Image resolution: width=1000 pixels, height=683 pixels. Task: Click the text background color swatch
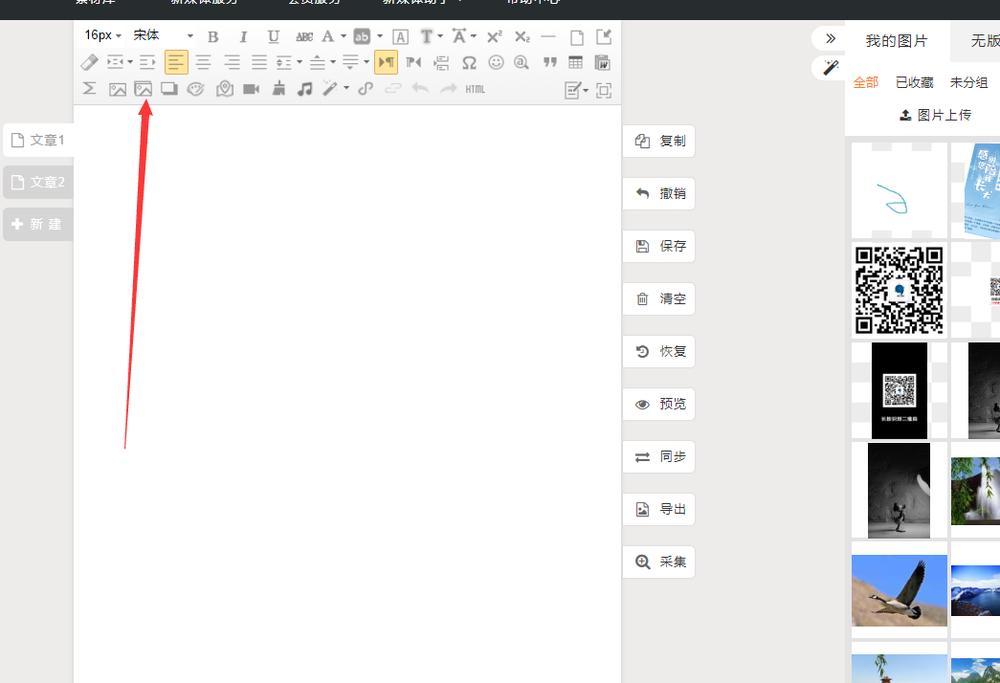362,37
